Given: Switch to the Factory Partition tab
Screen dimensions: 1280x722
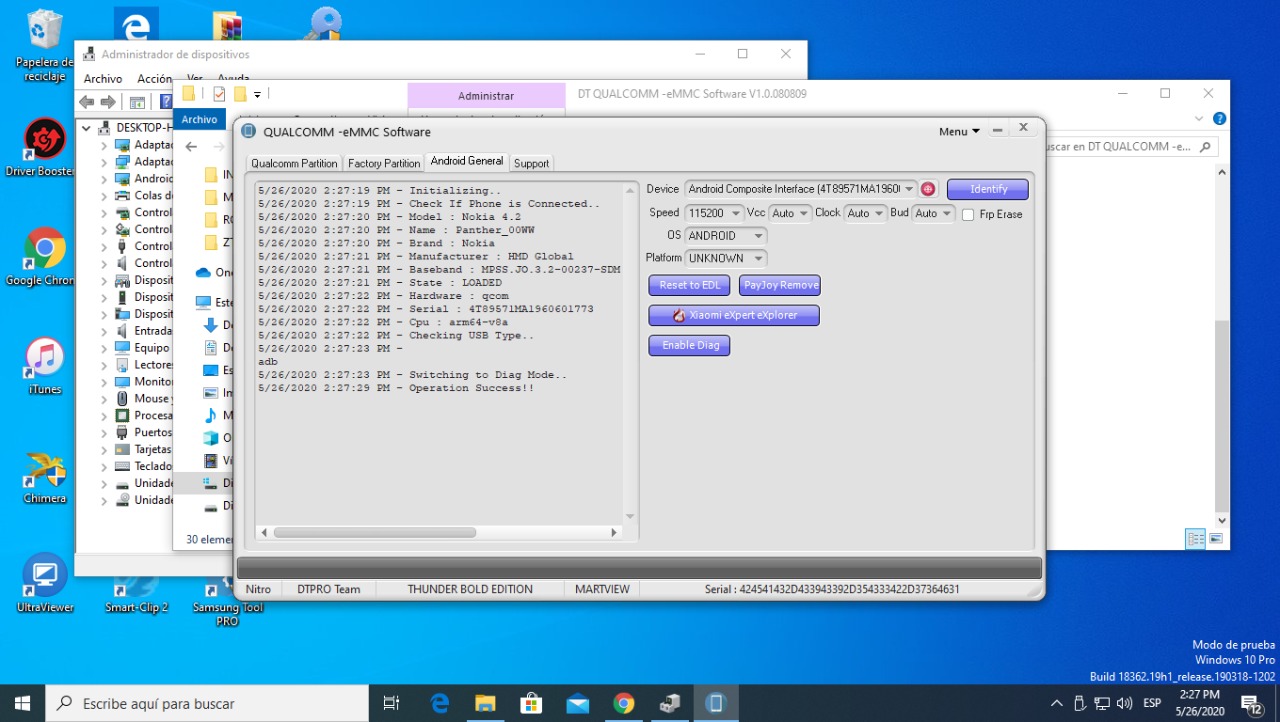Looking at the screenshot, I should click(384, 163).
